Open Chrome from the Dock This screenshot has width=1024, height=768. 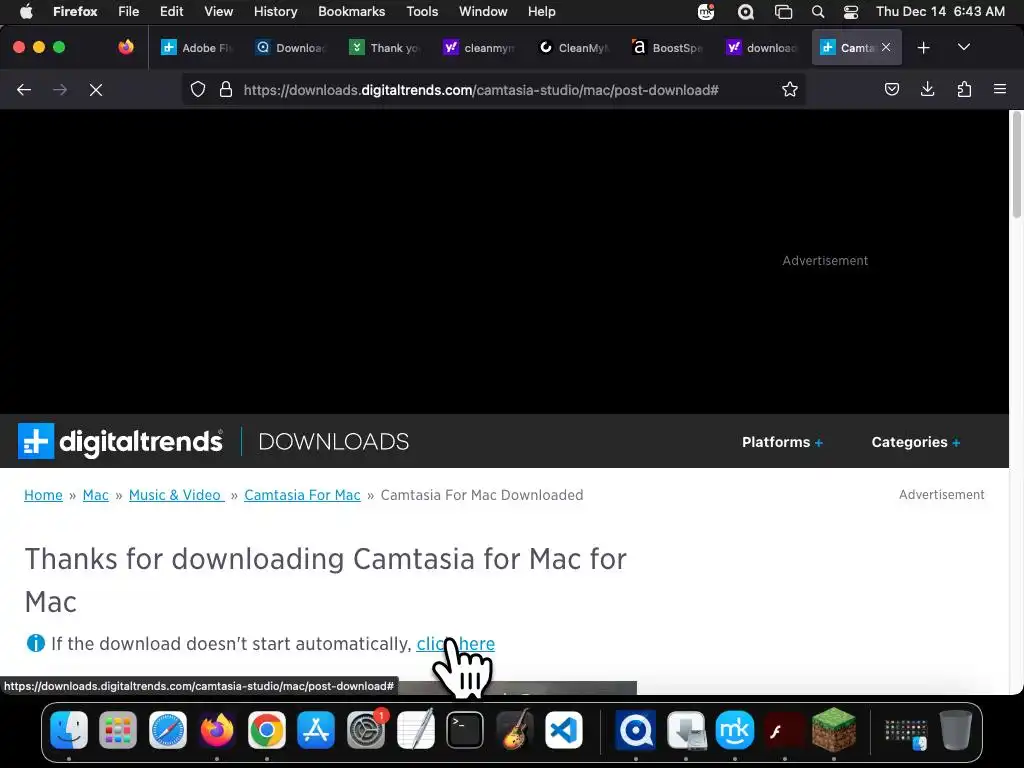[266, 729]
